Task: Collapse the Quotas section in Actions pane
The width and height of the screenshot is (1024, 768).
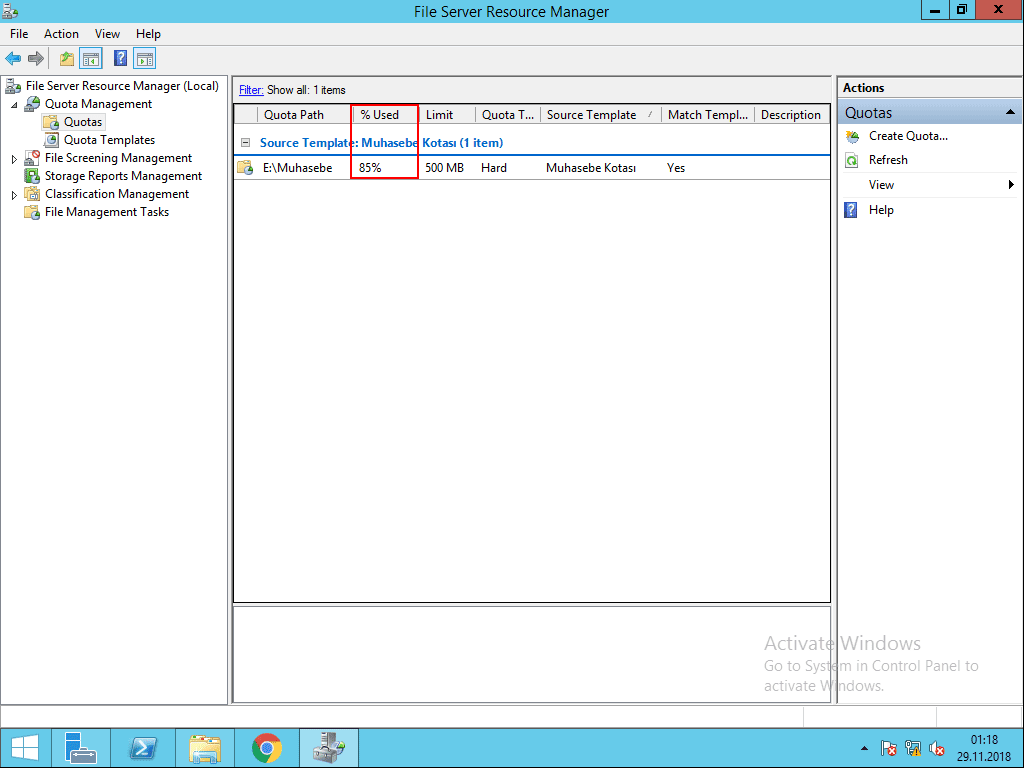Action: click(1008, 111)
